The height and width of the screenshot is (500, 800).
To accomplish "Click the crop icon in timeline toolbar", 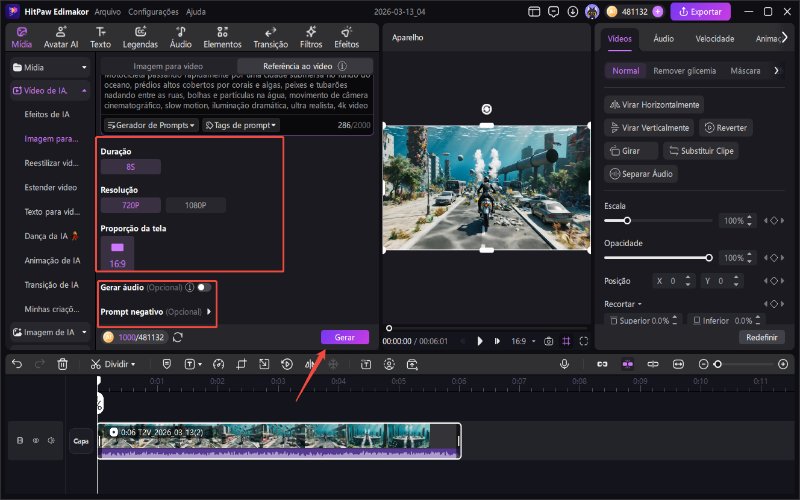I will 241,364.
